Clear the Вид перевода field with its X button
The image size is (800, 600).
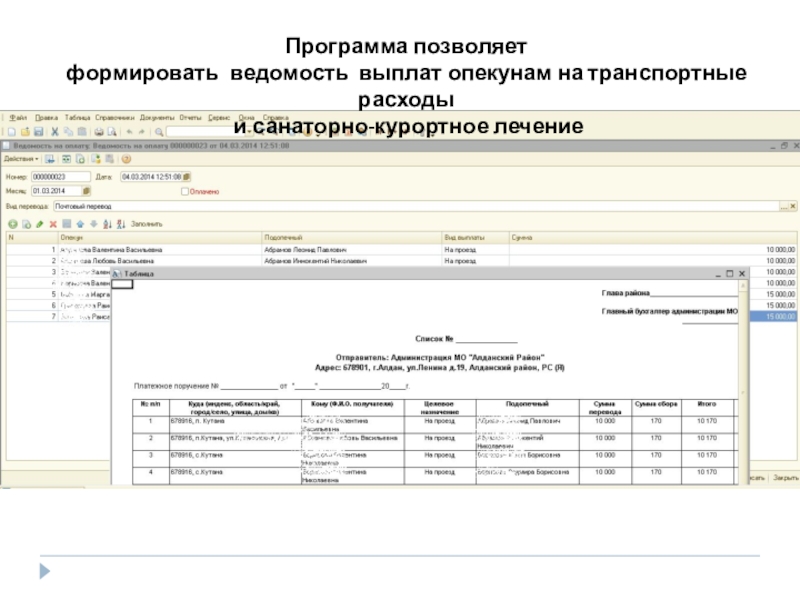(793, 206)
